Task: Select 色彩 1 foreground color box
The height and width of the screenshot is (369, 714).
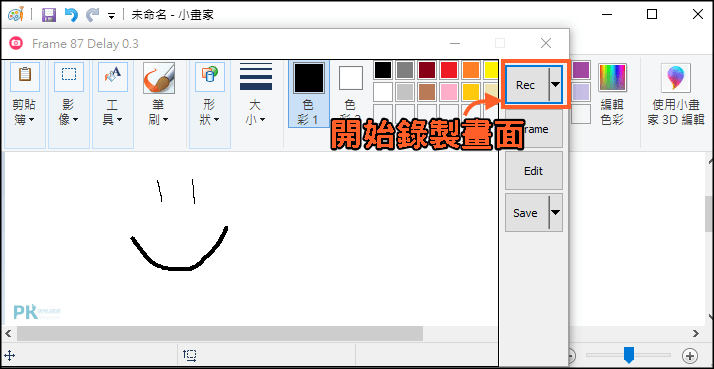Action: click(x=309, y=94)
